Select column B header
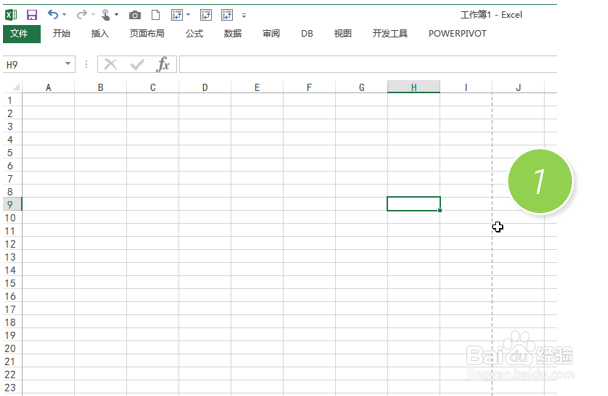This screenshot has height=396, width=608. coord(100,88)
